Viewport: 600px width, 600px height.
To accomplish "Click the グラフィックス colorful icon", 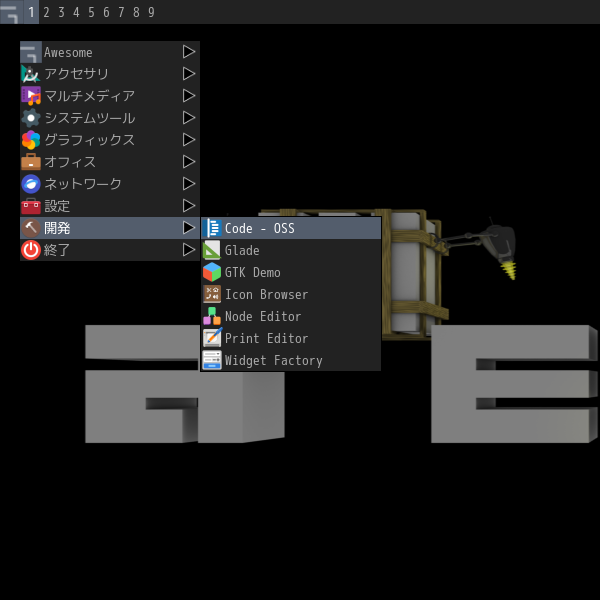I will point(31,140).
